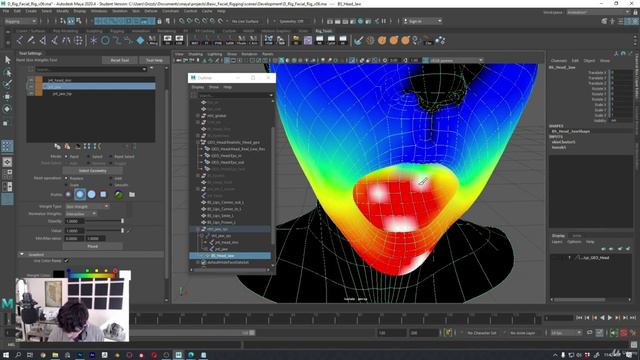Click the Reset Tool button
This screenshot has height=360, width=640.
coord(120,60)
